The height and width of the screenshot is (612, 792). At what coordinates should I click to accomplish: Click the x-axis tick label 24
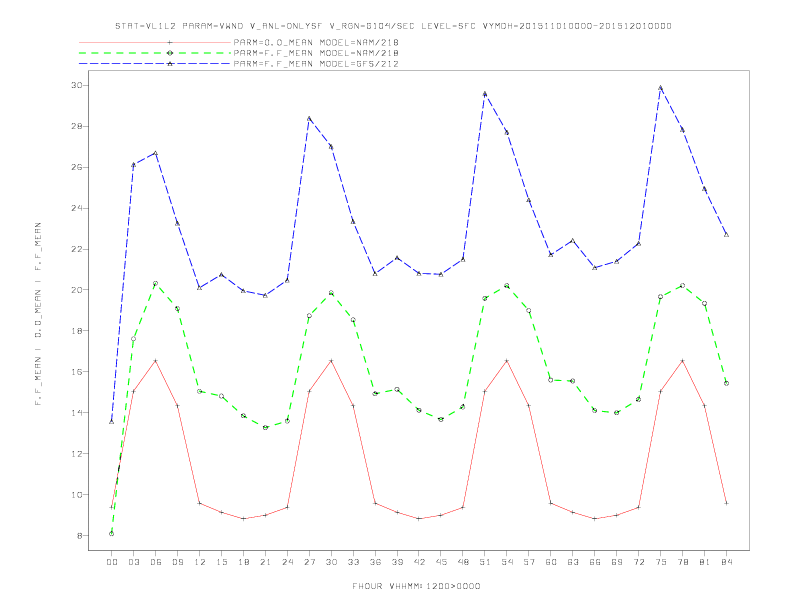(287, 562)
